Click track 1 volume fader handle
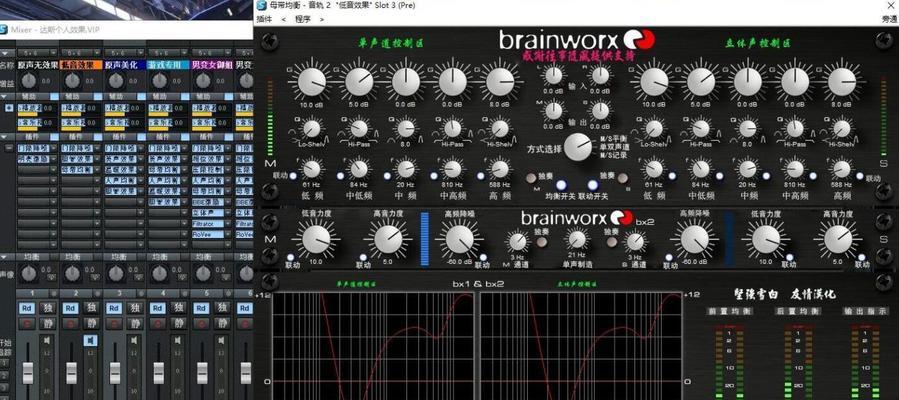 (x=28, y=373)
